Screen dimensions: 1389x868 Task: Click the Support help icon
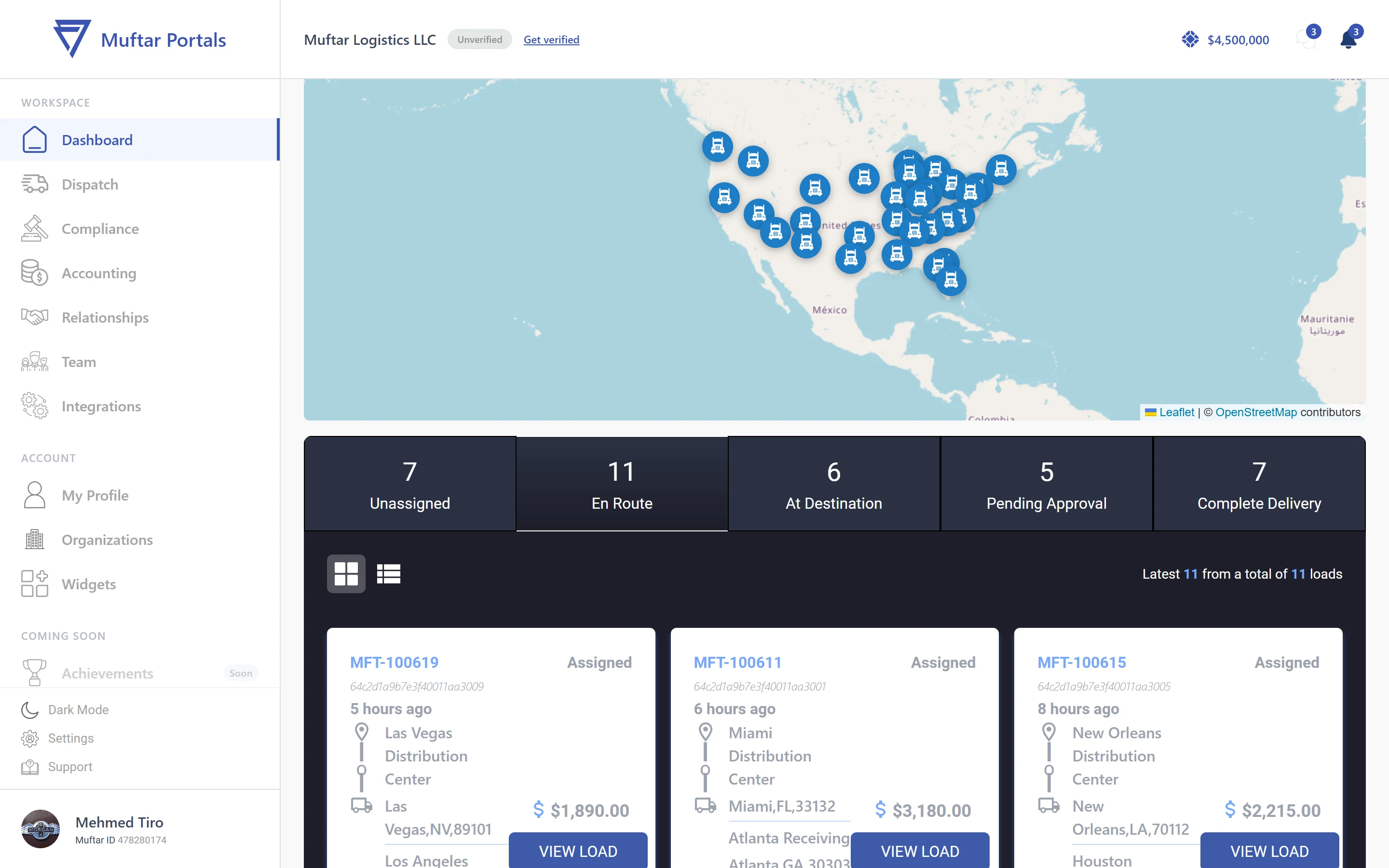point(30,767)
